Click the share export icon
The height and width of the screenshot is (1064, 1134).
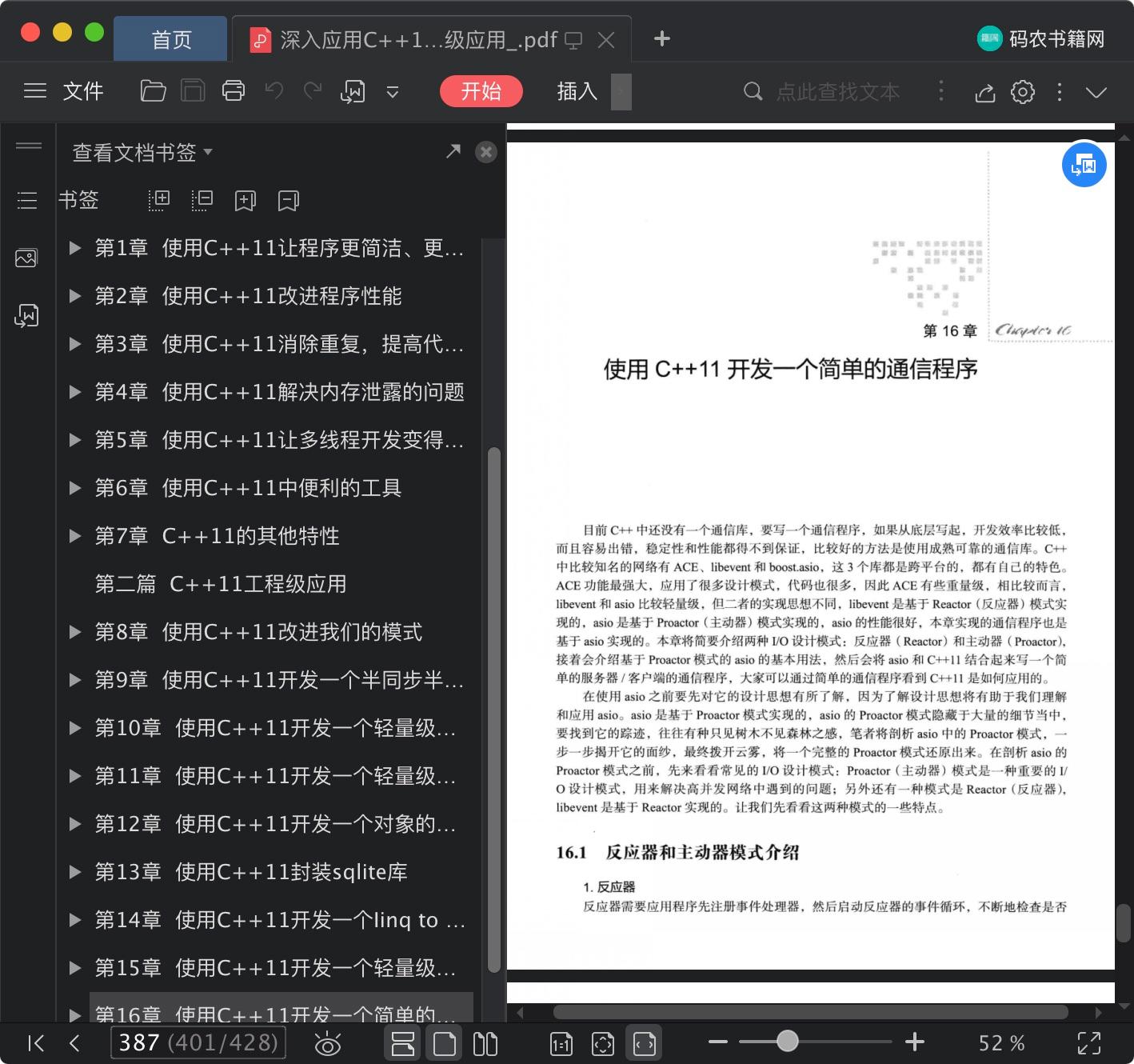tap(984, 93)
